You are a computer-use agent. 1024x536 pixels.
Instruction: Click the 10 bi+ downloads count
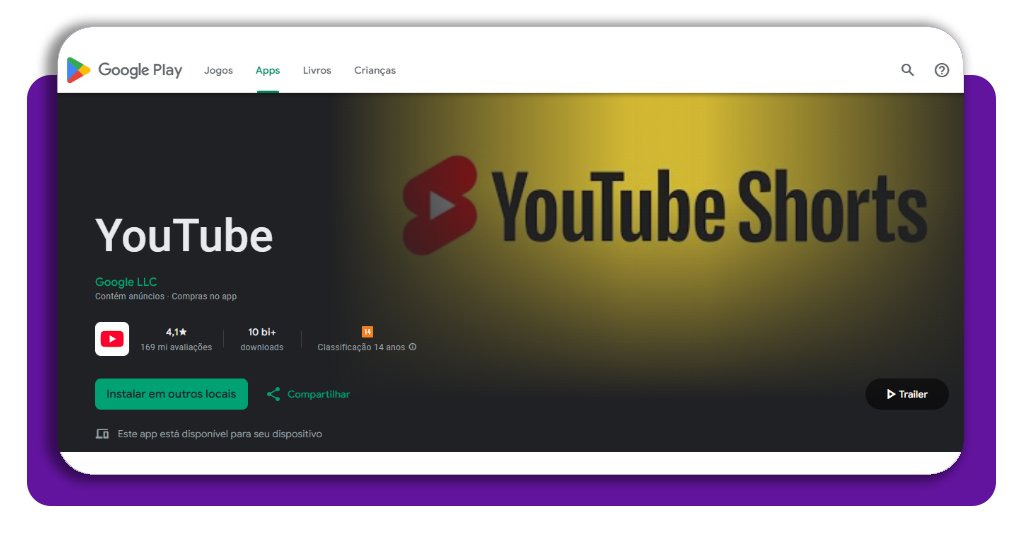[x=262, y=332]
